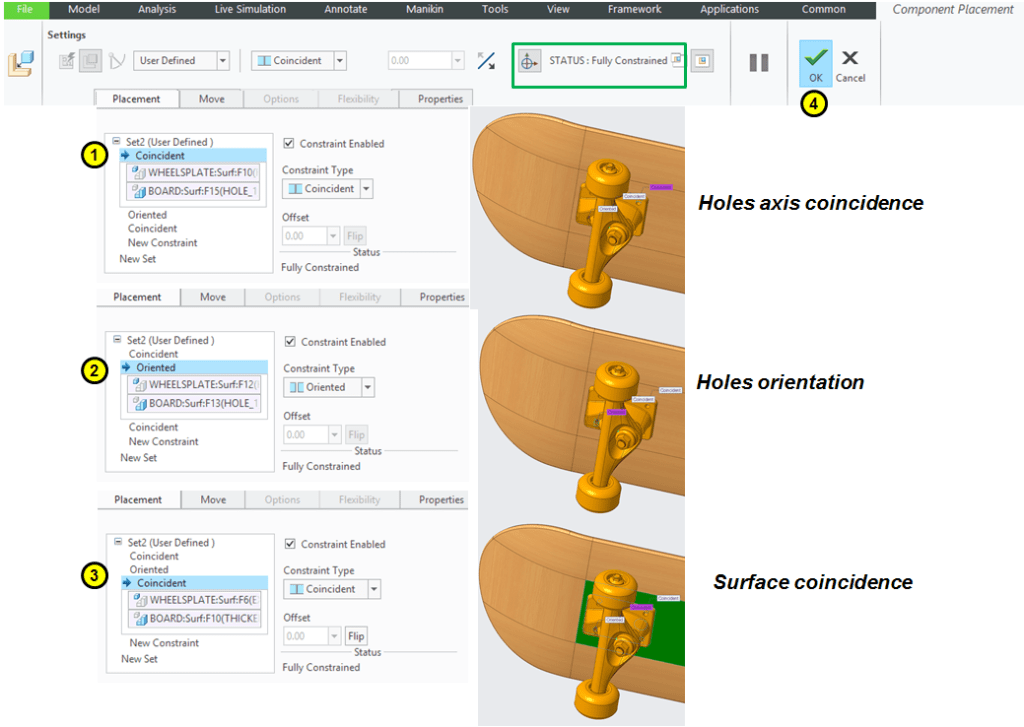Toggle the 3D dragger icon beside STATUS
This screenshot has height=727, width=1024.
coord(529,61)
